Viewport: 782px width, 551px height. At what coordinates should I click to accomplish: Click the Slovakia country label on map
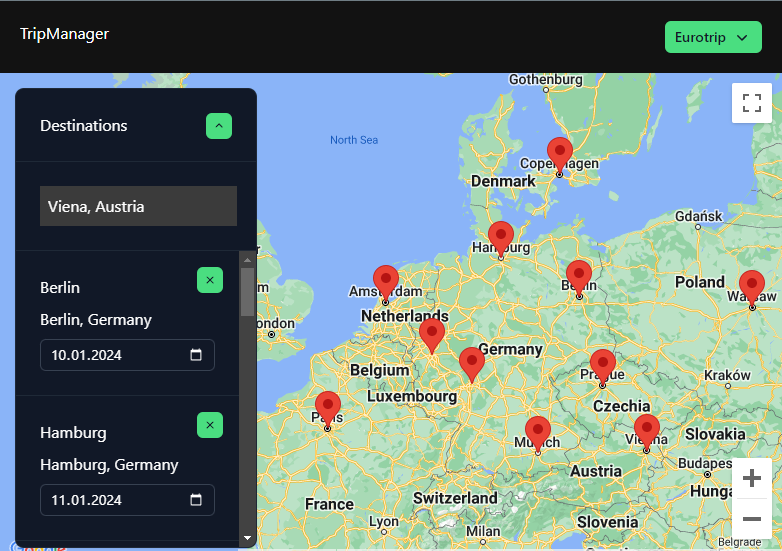(715, 434)
